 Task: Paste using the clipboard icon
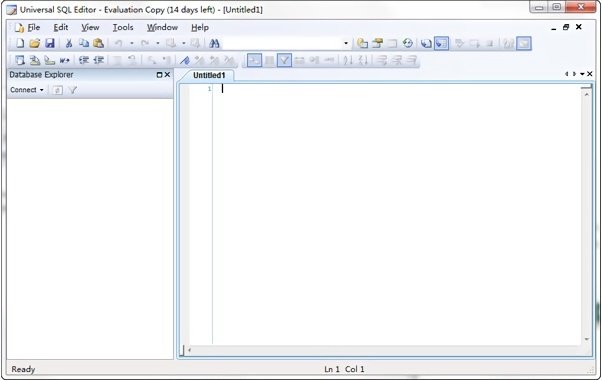[x=98, y=43]
